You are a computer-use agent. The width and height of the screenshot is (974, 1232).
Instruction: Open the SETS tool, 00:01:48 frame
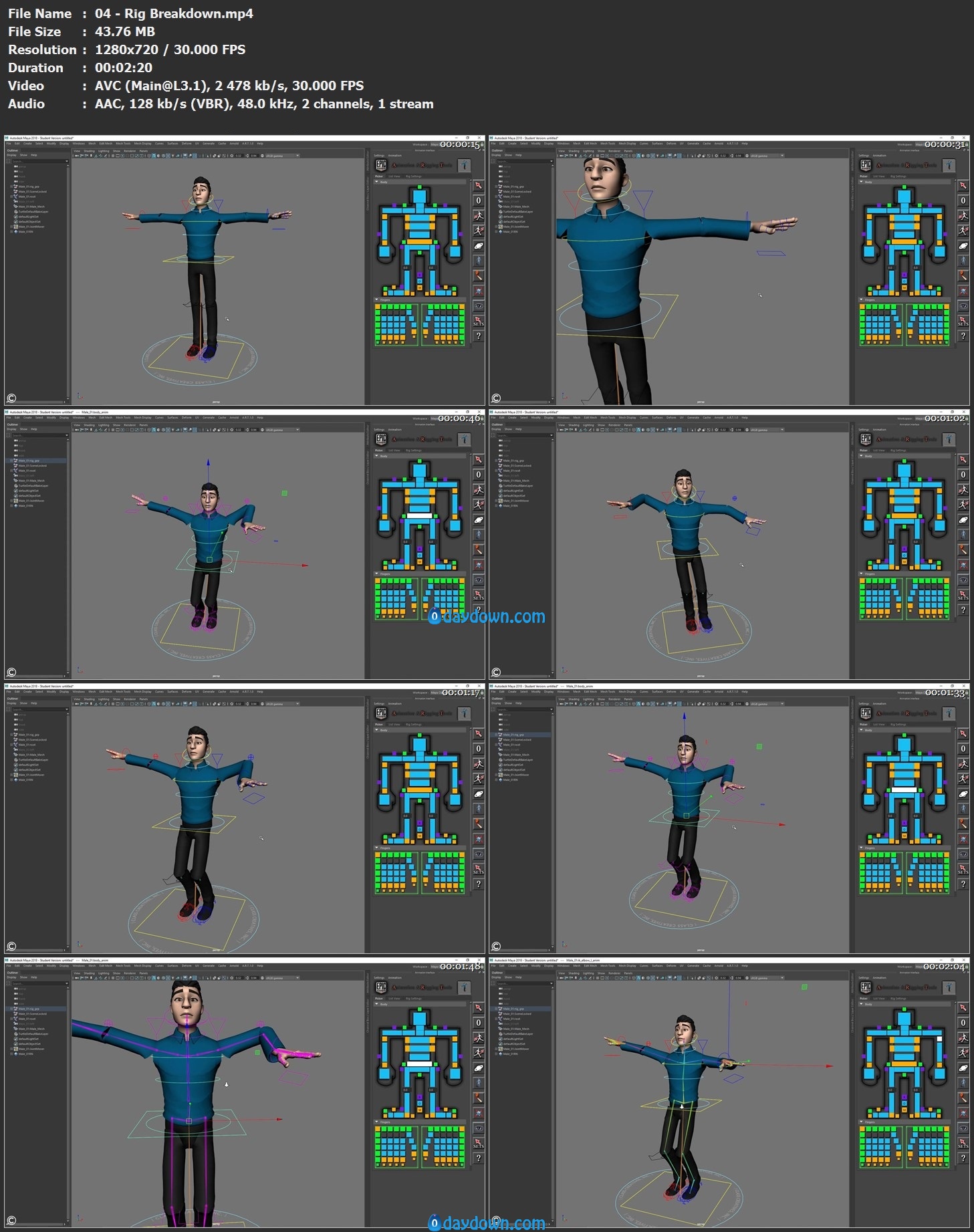pyautogui.click(x=479, y=1143)
